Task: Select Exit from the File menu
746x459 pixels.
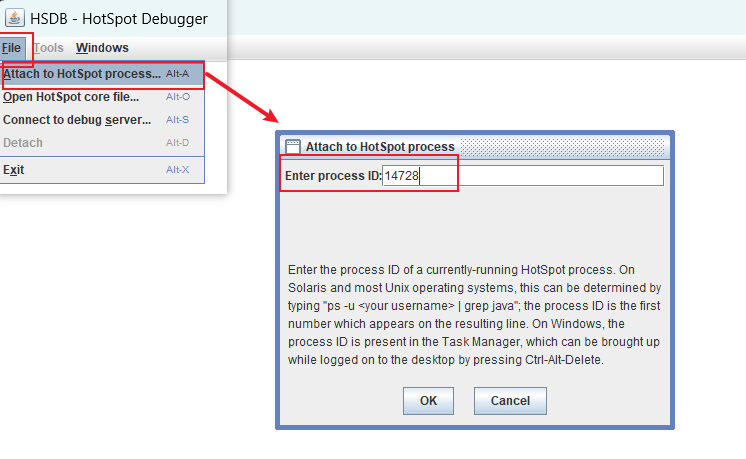Action: [x=102, y=169]
